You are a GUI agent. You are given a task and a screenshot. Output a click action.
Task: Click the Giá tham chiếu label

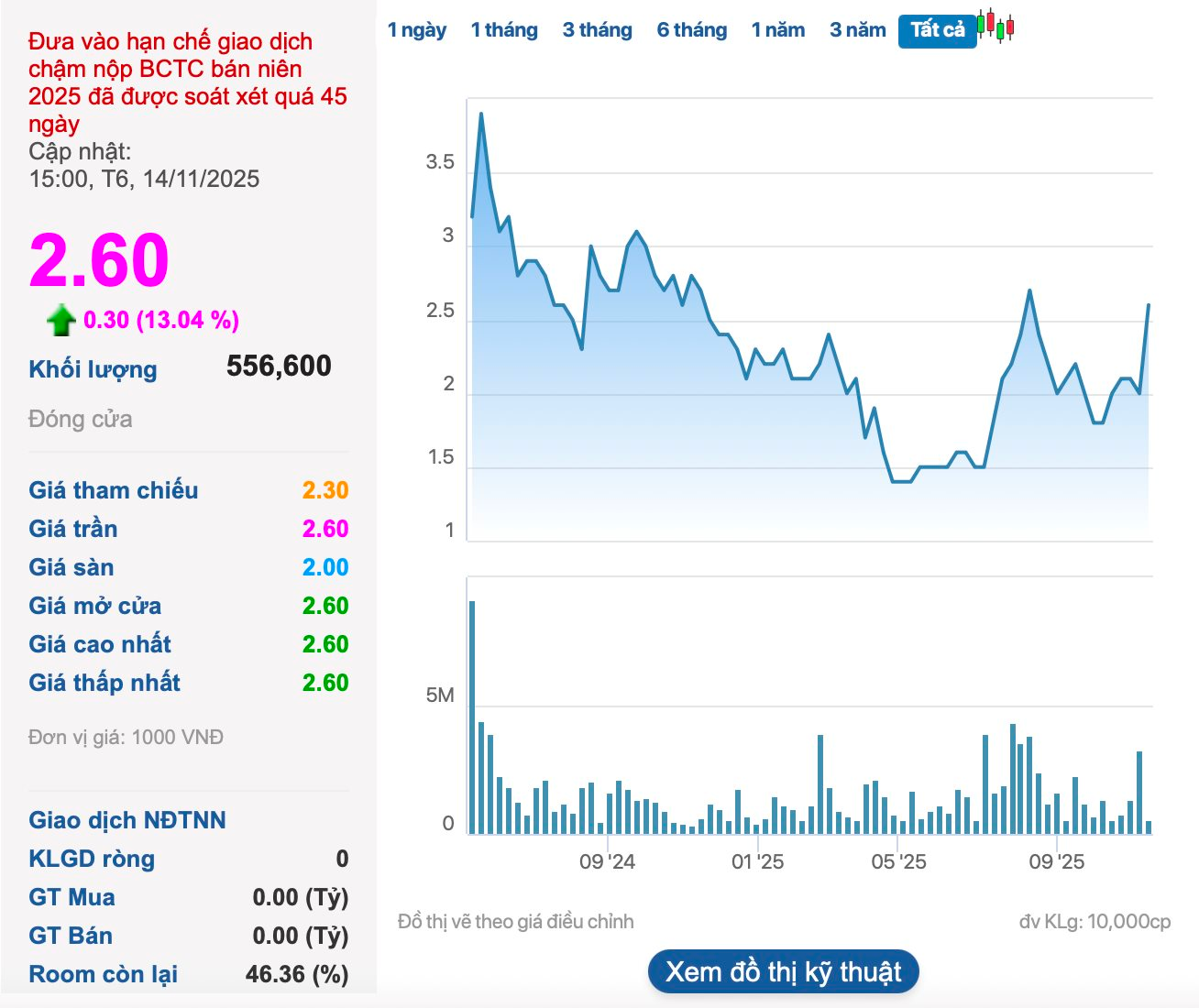point(114,490)
